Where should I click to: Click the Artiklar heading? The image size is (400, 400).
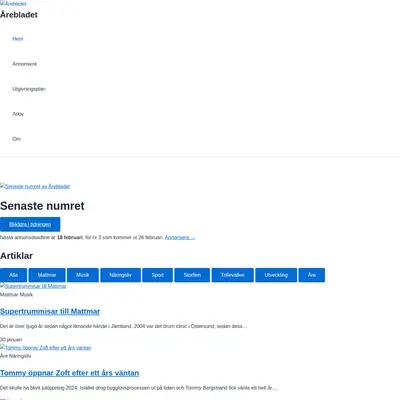point(16,256)
